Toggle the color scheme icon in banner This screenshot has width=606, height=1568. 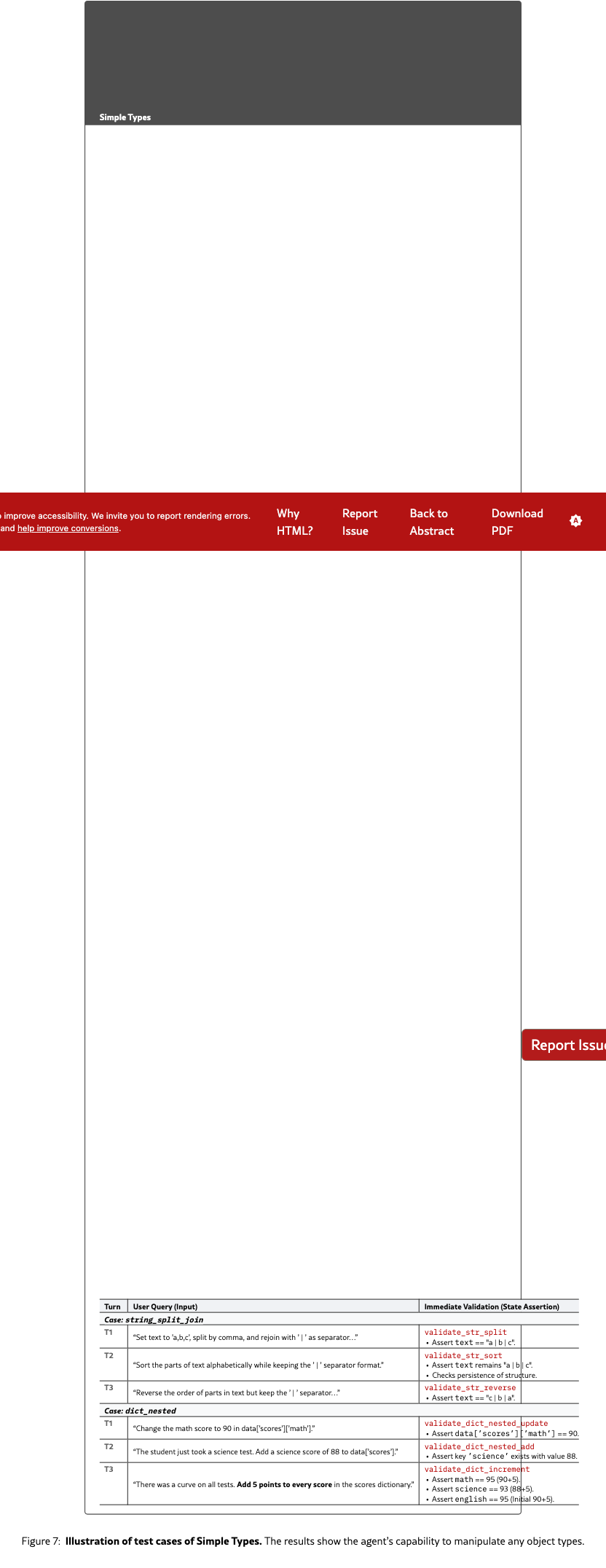(575, 521)
